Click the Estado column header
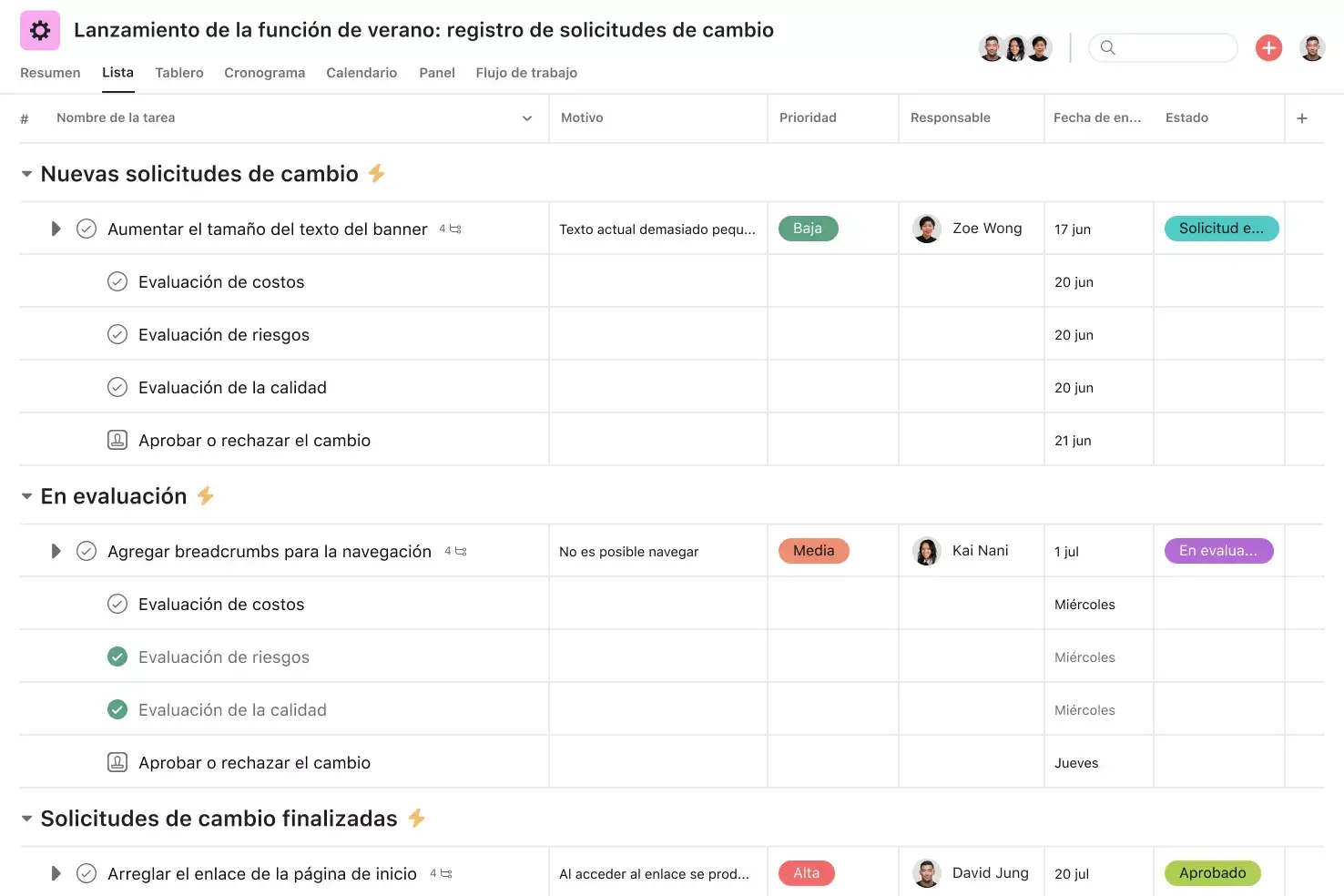This screenshot has height=896, width=1344. coord(1186,118)
